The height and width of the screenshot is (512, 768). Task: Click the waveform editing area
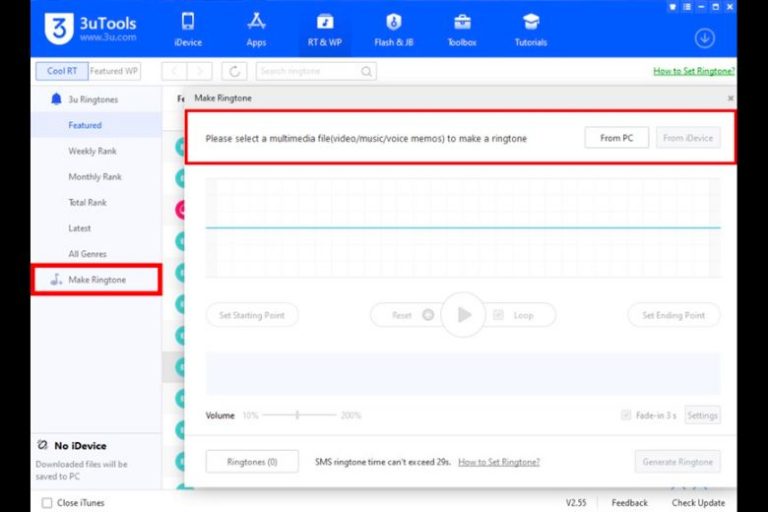[x=463, y=228]
